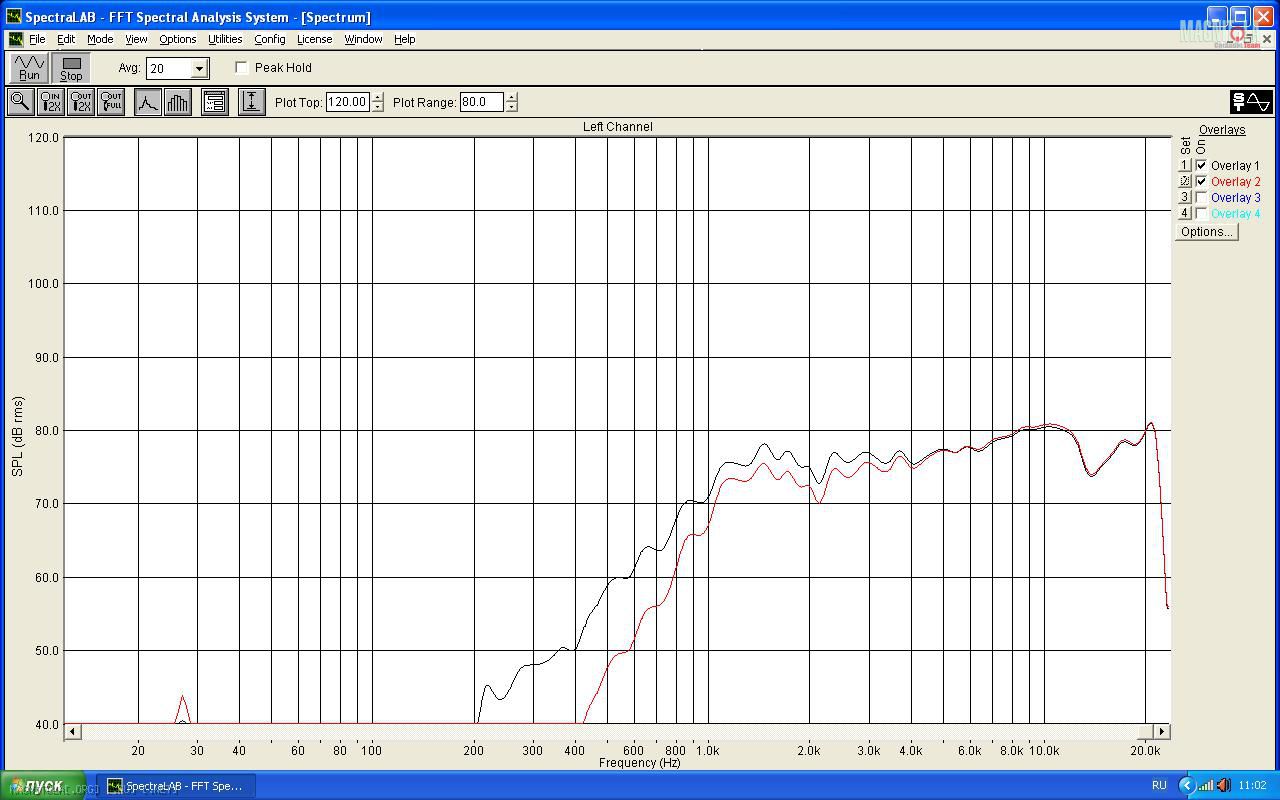1280x800 pixels.
Task: Click the zoom IN 2X icon
Action: tap(50, 101)
